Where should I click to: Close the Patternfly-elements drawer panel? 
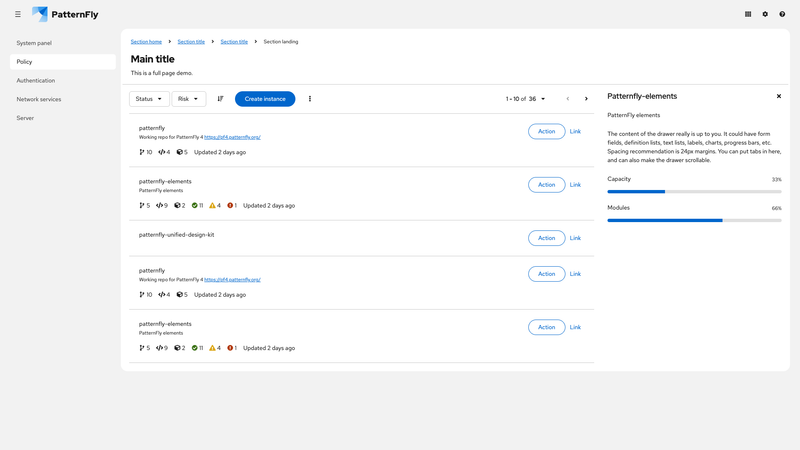pos(779,96)
